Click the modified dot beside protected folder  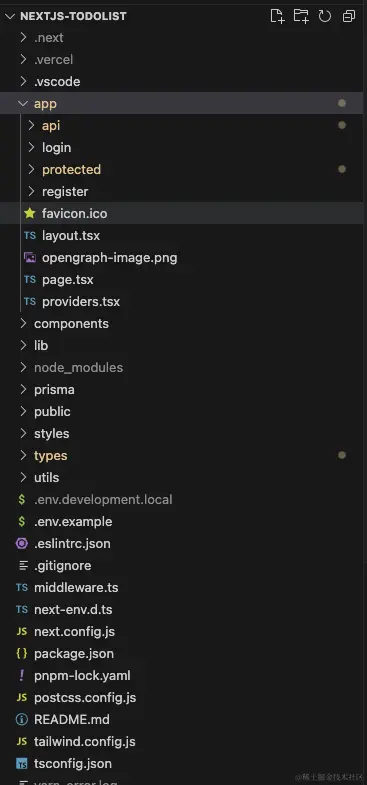(x=342, y=169)
